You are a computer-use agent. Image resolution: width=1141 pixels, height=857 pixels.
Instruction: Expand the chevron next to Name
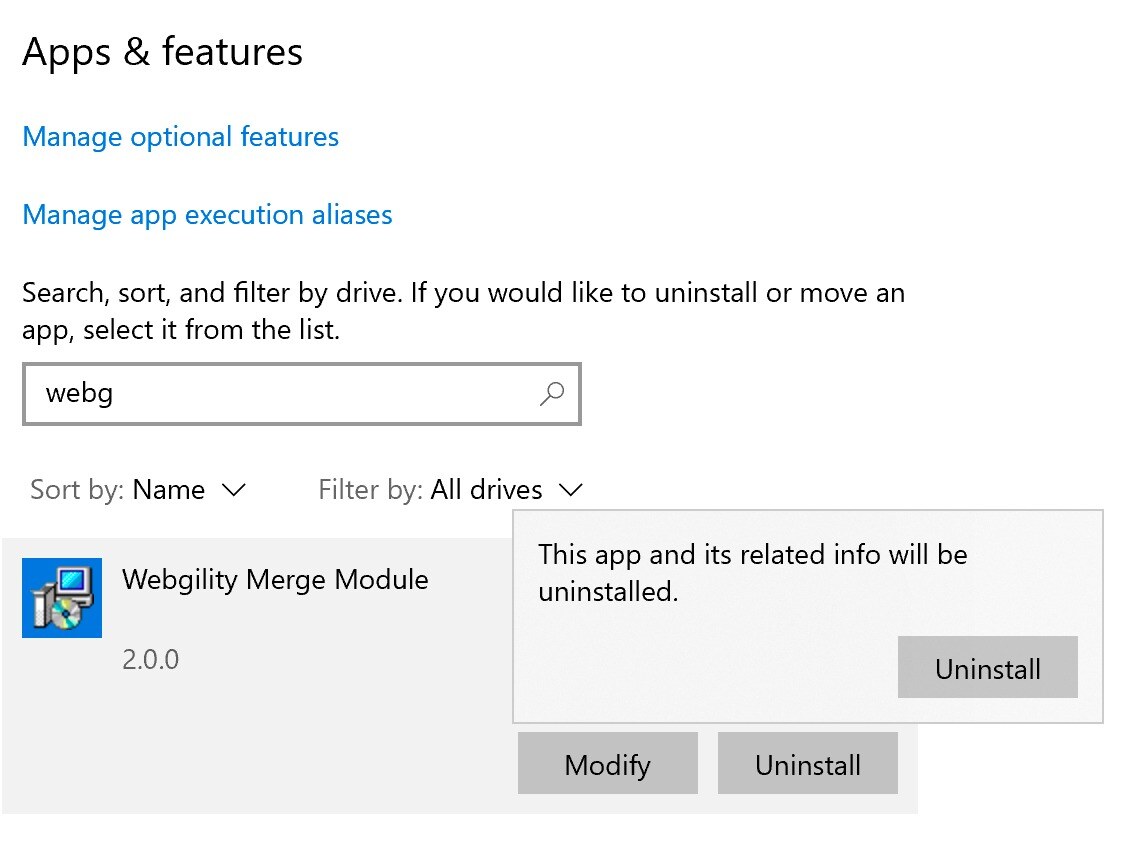234,490
